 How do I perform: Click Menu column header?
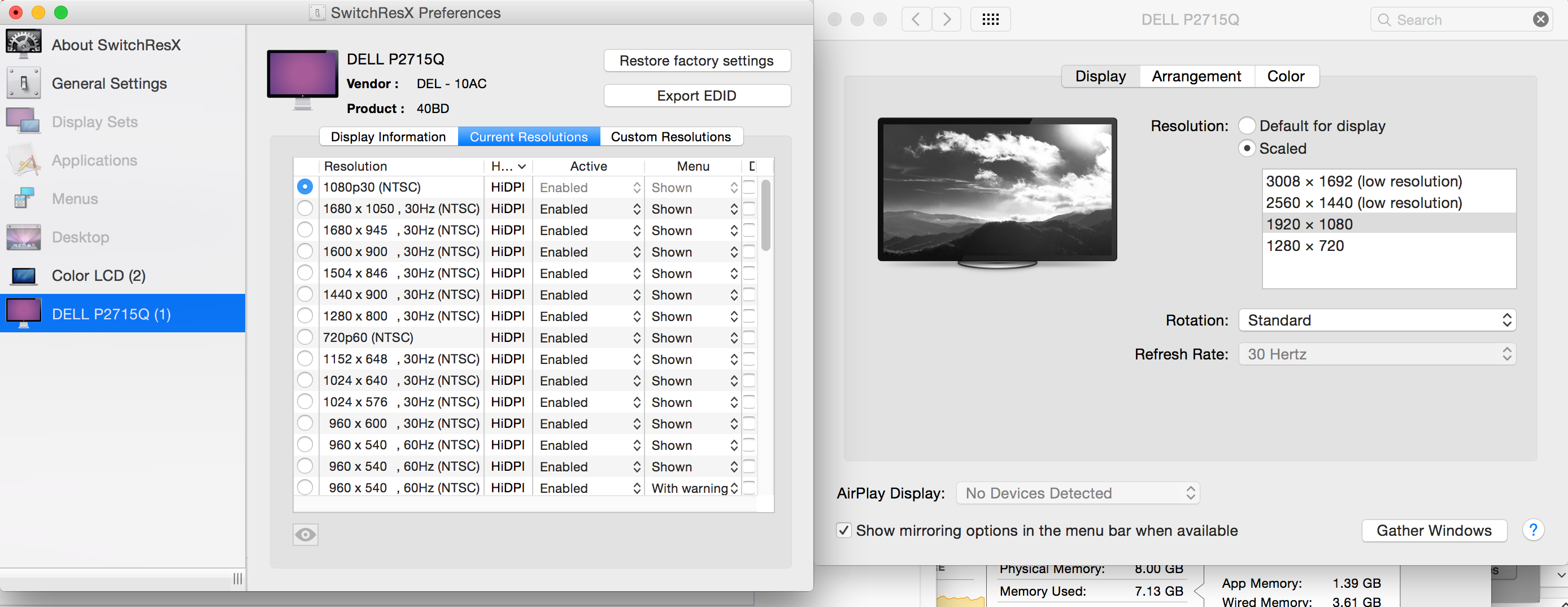click(692, 166)
